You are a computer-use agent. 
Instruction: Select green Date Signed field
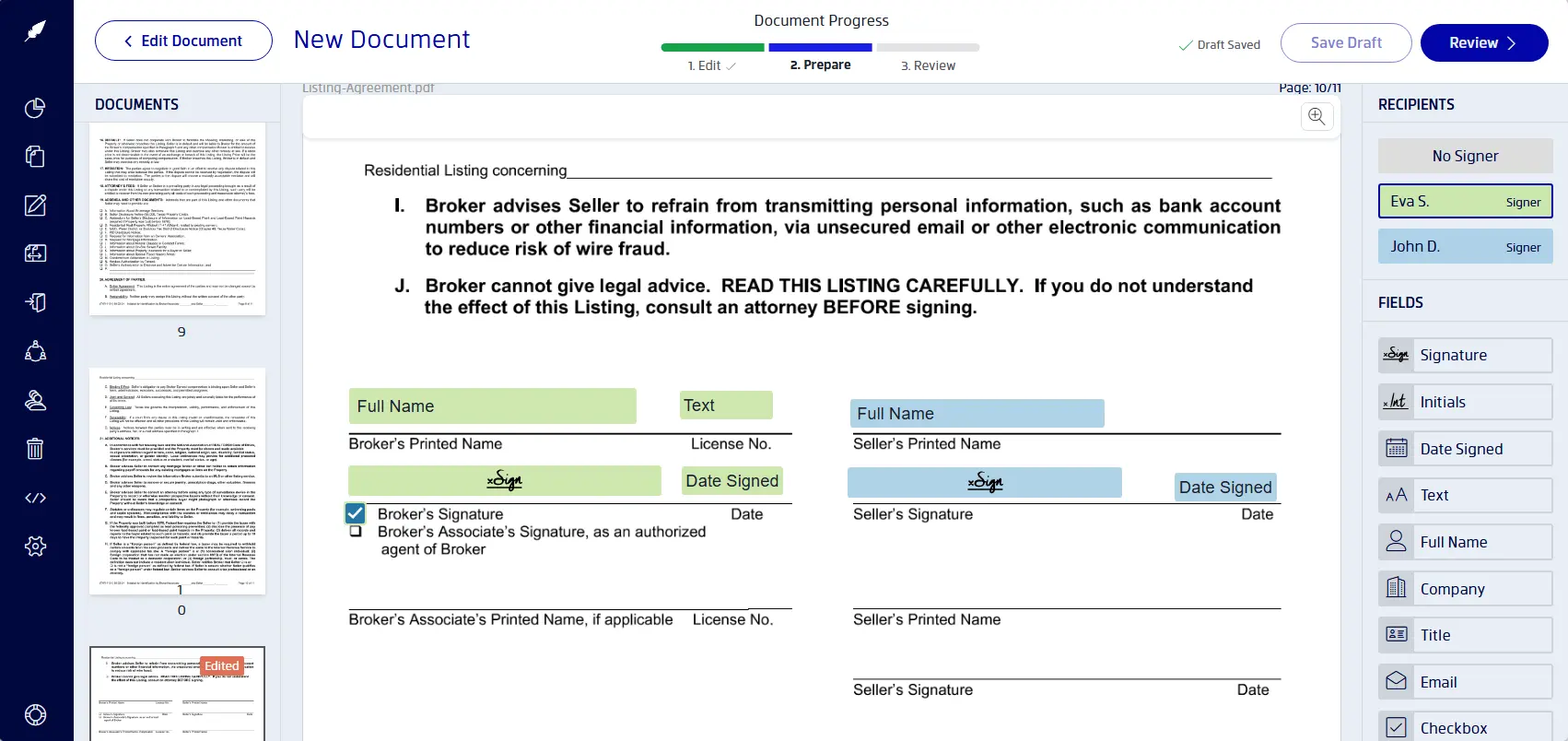[732, 480]
